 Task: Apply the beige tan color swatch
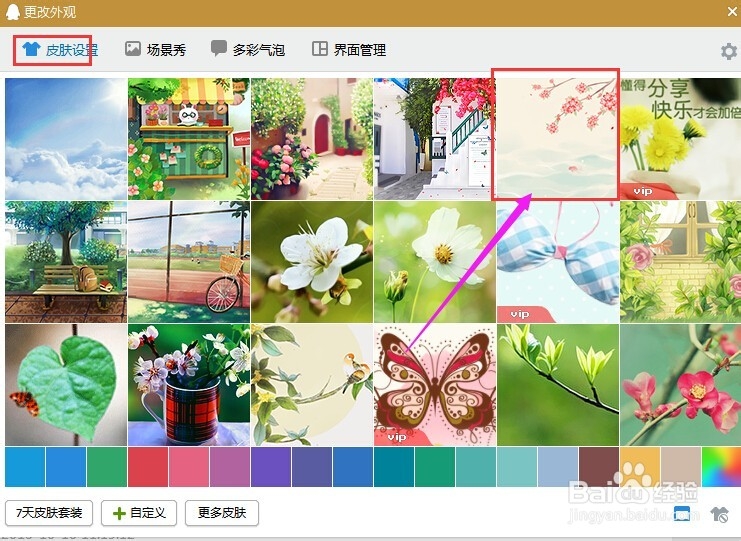tap(681, 467)
